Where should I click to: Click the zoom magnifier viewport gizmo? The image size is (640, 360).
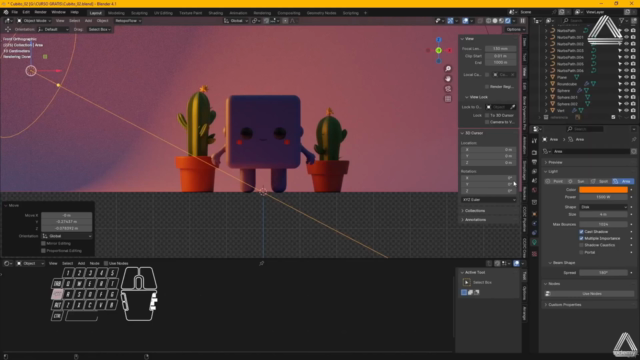pyautogui.click(x=448, y=69)
